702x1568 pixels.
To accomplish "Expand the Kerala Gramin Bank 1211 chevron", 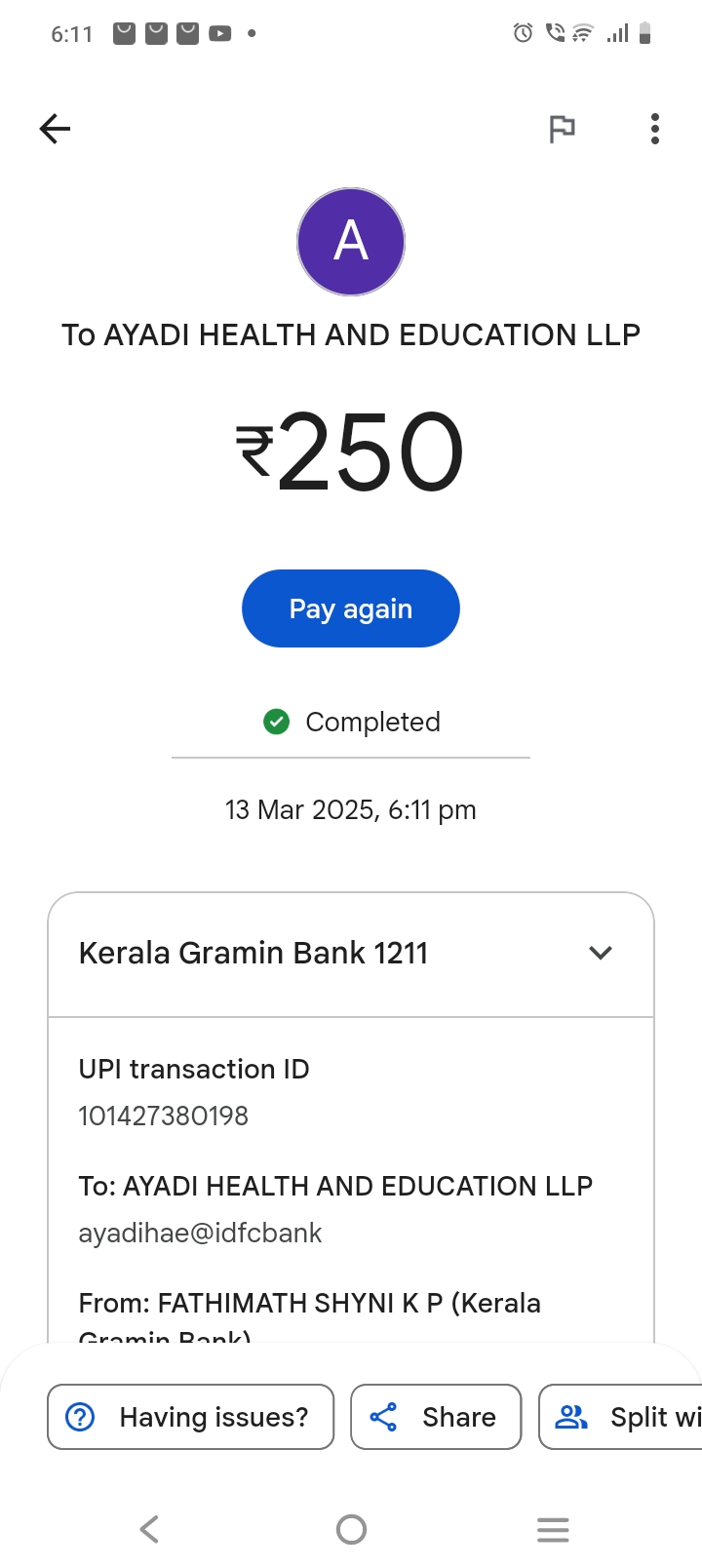I will pyautogui.click(x=601, y=953).
